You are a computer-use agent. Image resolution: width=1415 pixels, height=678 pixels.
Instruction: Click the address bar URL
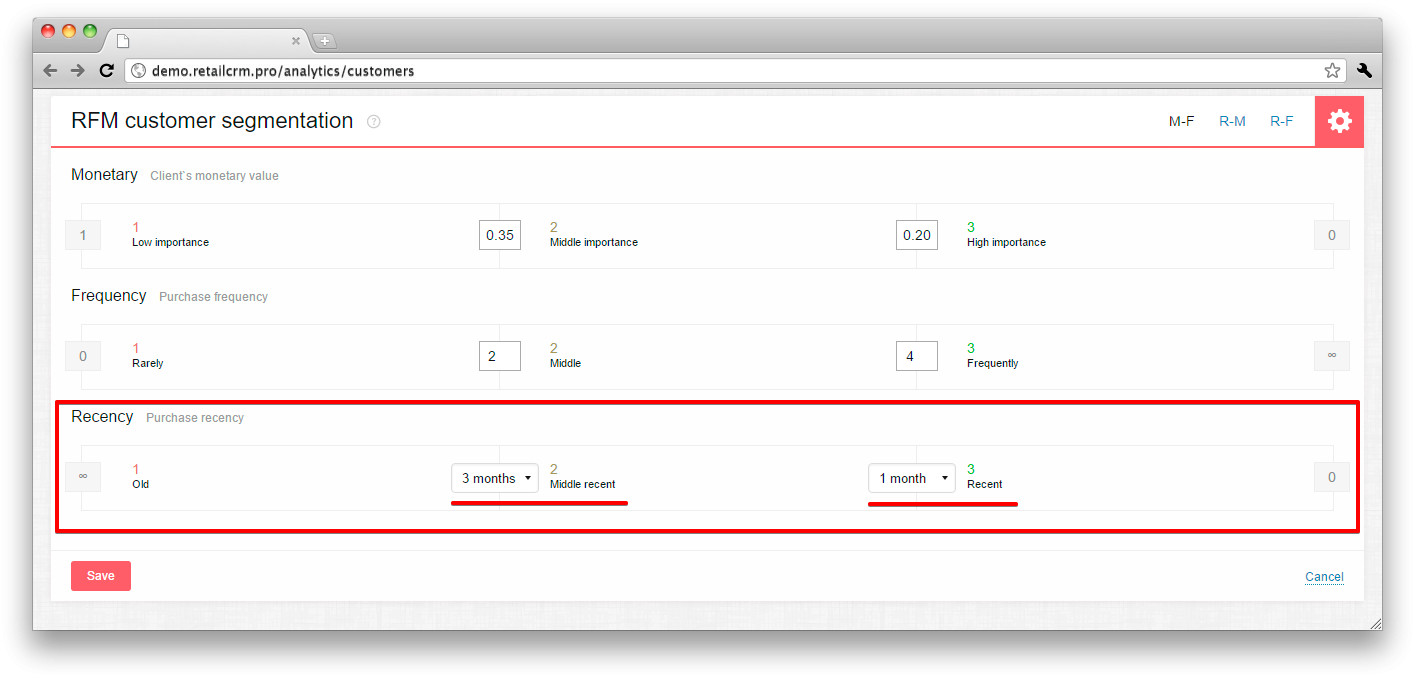click(283, 71)
